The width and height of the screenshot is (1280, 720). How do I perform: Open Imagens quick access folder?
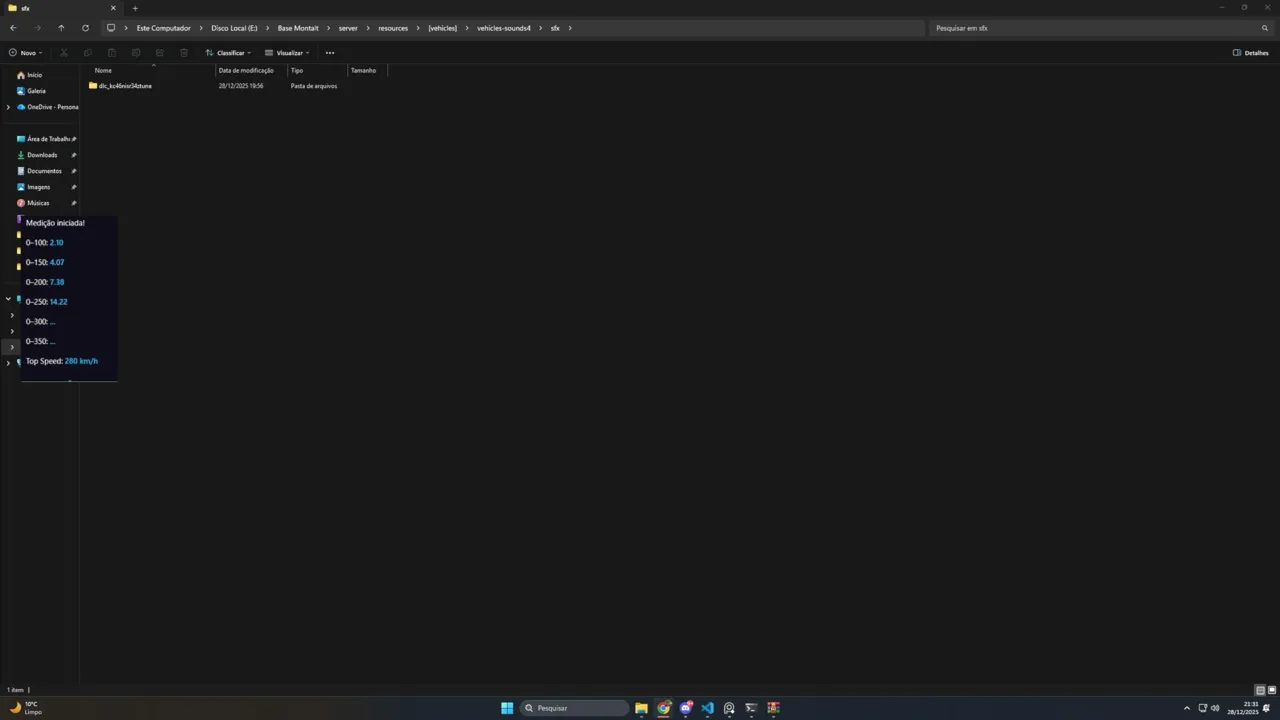pos(33,187)
